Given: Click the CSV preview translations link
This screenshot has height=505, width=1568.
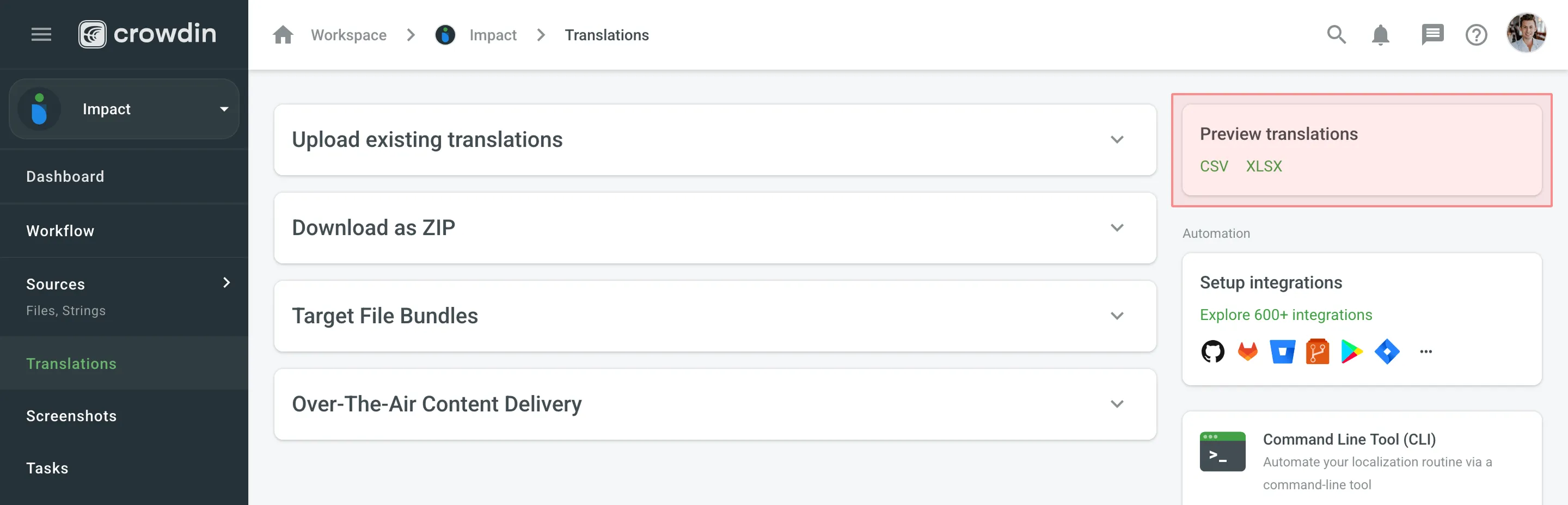Looking at the screenshot, I should (1214, 166).
